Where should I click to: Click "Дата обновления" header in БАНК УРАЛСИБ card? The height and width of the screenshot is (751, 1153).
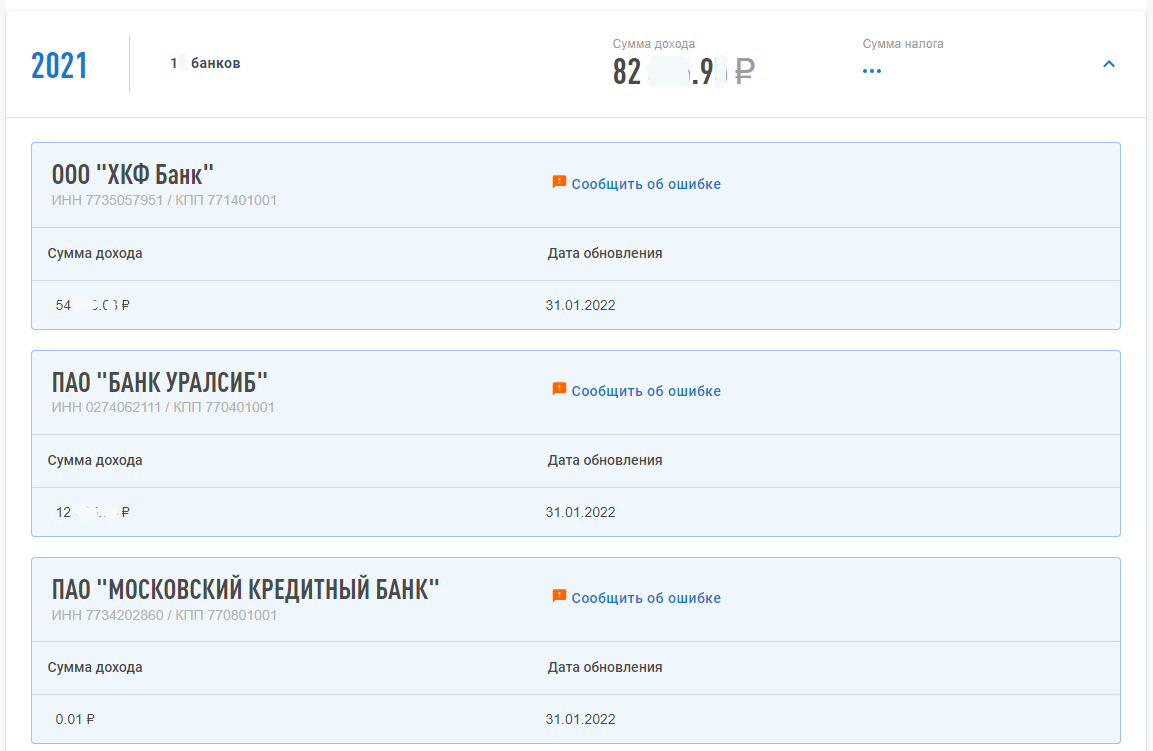coord(604,460)
